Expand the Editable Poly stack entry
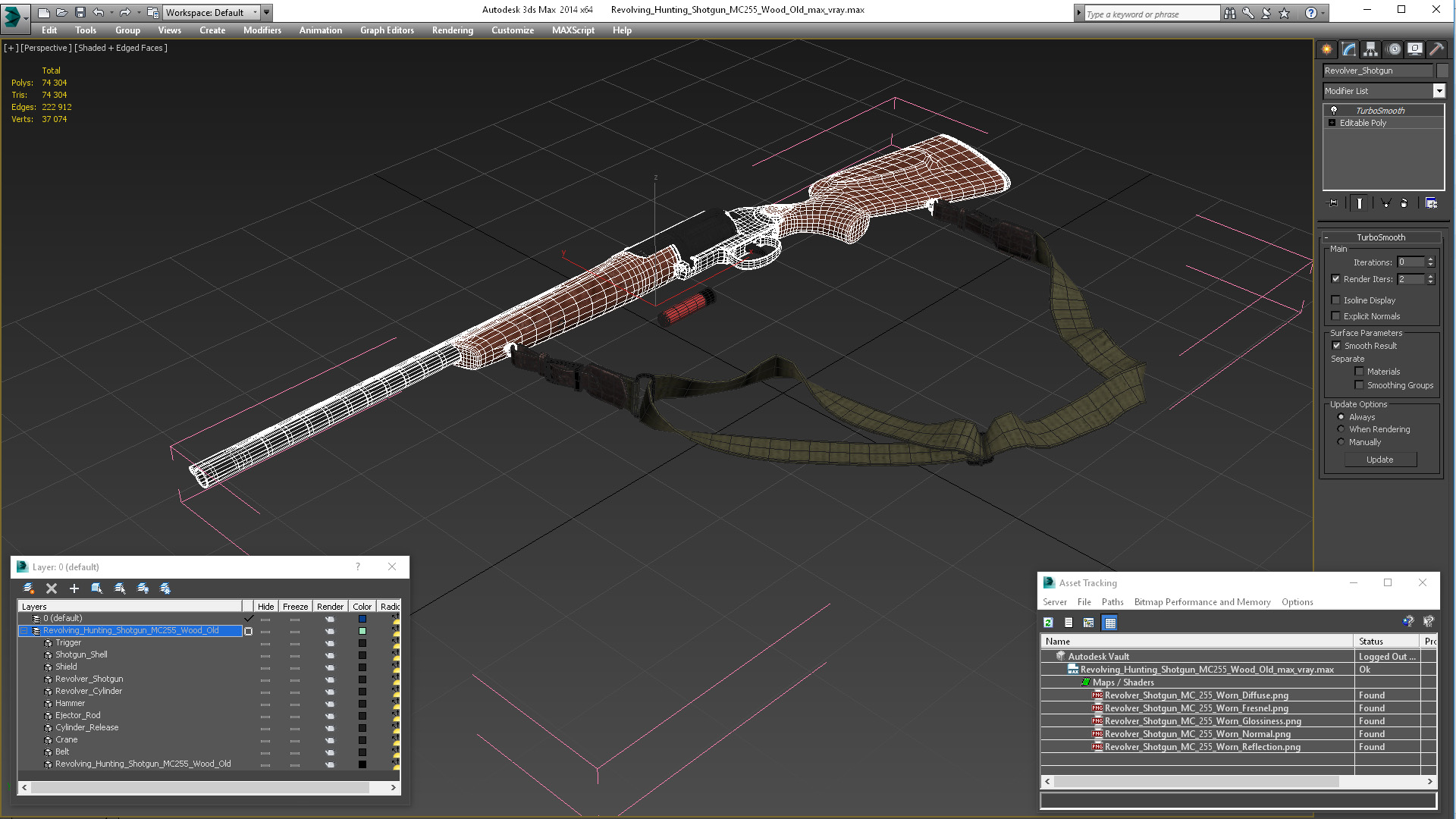Image resolution: width=1456 pixels, height=819 pixels. (x=1332, y=123)
